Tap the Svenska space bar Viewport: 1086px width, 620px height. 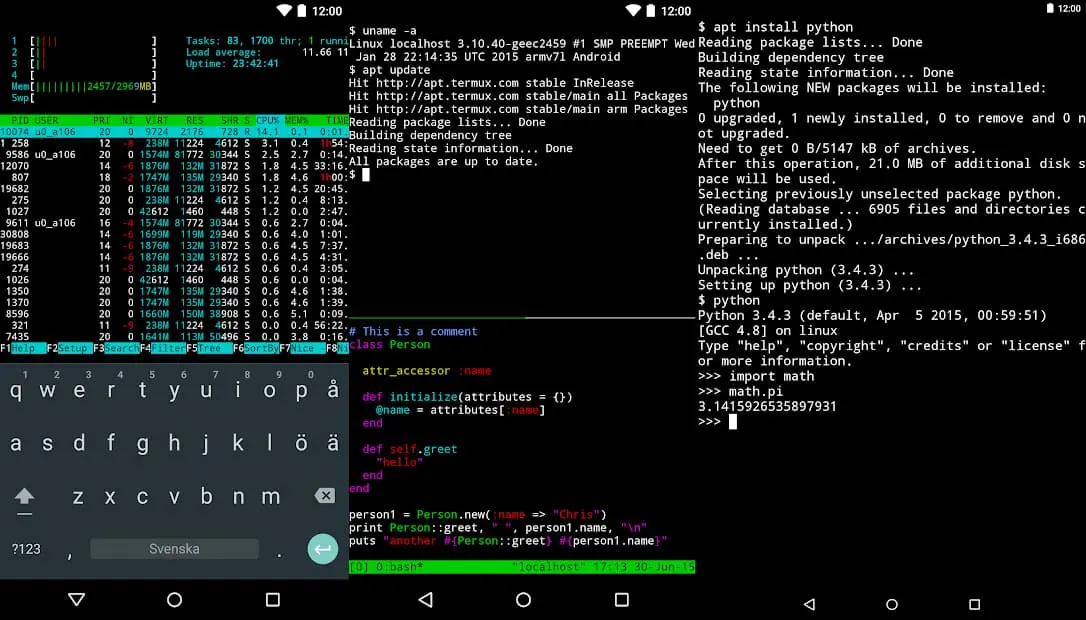(x=175, y=549)
